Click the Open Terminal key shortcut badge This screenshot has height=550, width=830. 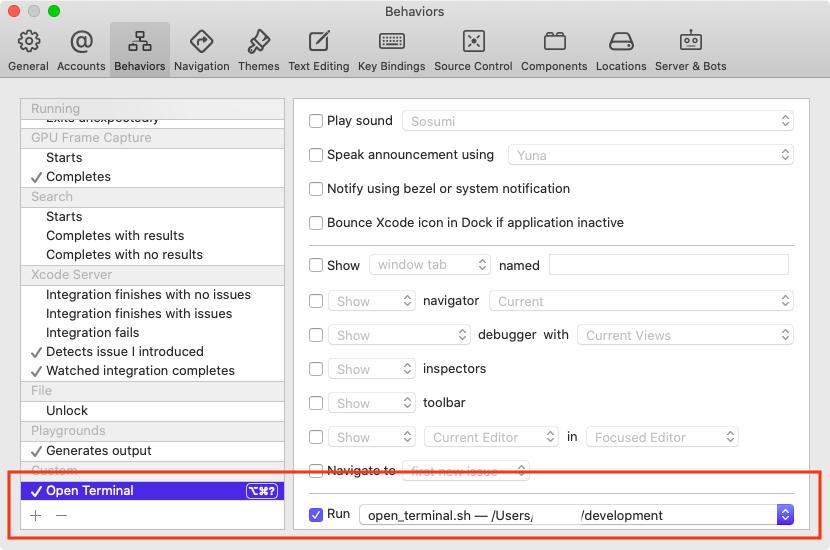[261, 491]
